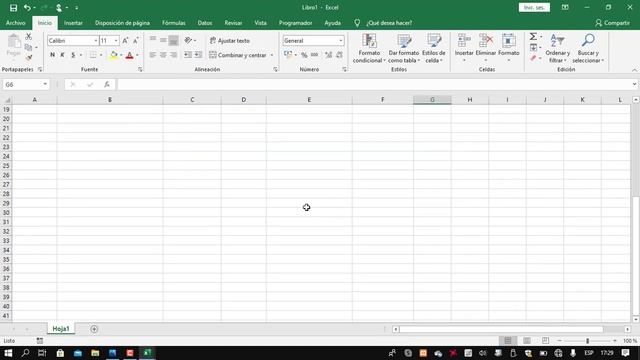Increase font size with the large A
Image resolution: width=640 pixels, height=360 pixels.
click(x=125, y=40)
